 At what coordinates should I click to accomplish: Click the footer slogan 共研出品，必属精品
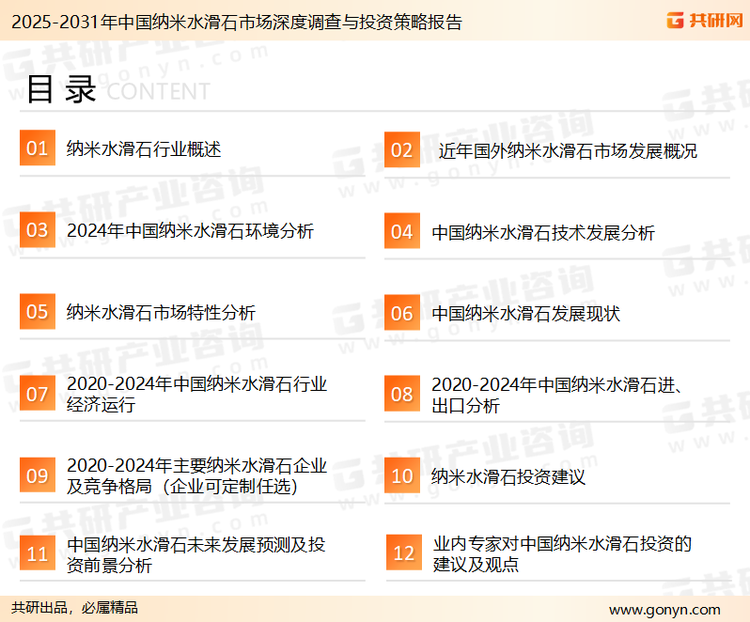point(75,608)
